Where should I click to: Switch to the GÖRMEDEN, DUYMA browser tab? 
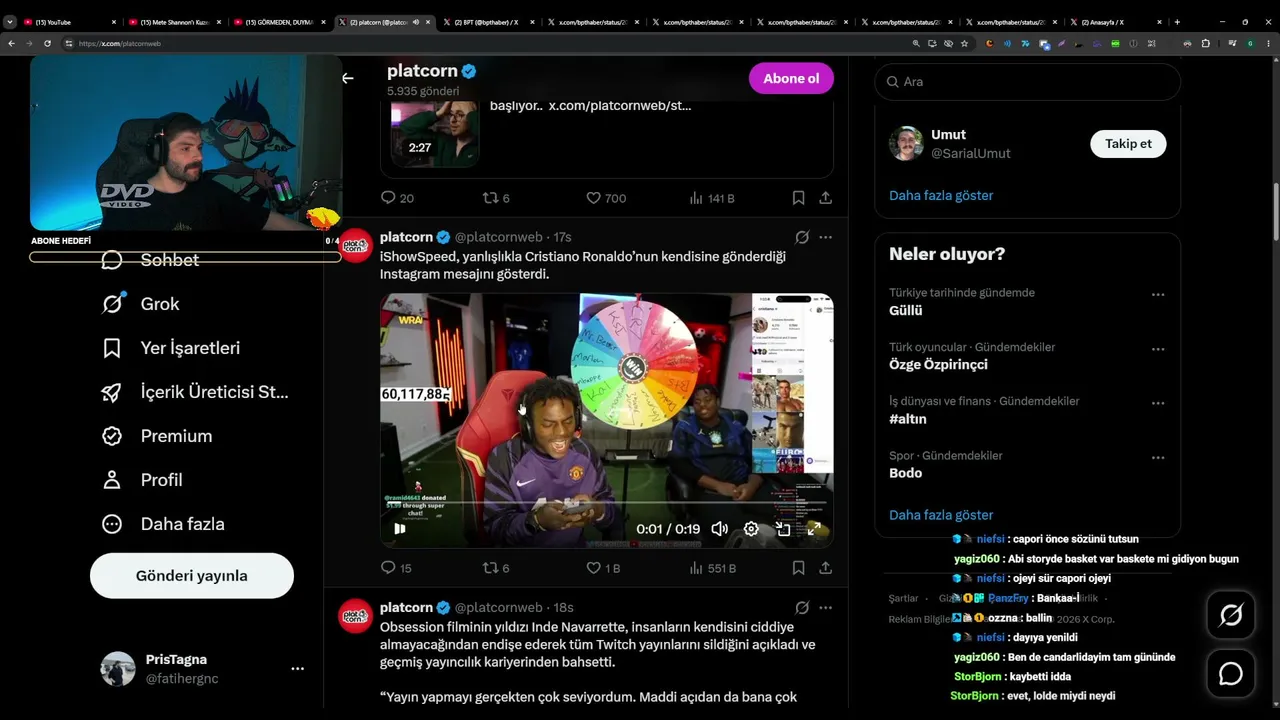click(x=280, y=22)
